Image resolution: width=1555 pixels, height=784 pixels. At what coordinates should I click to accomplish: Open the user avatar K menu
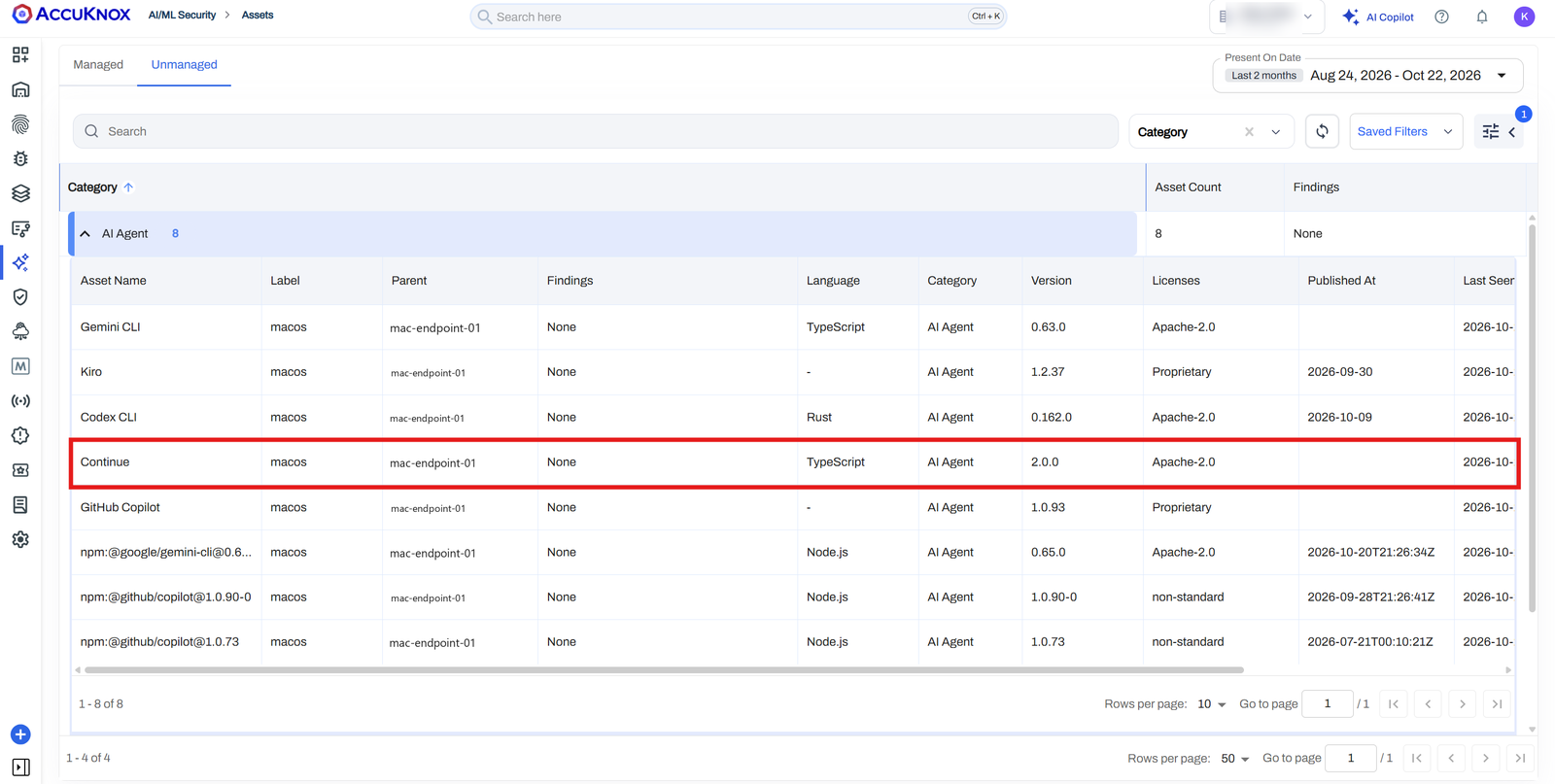pos(1524,17)
